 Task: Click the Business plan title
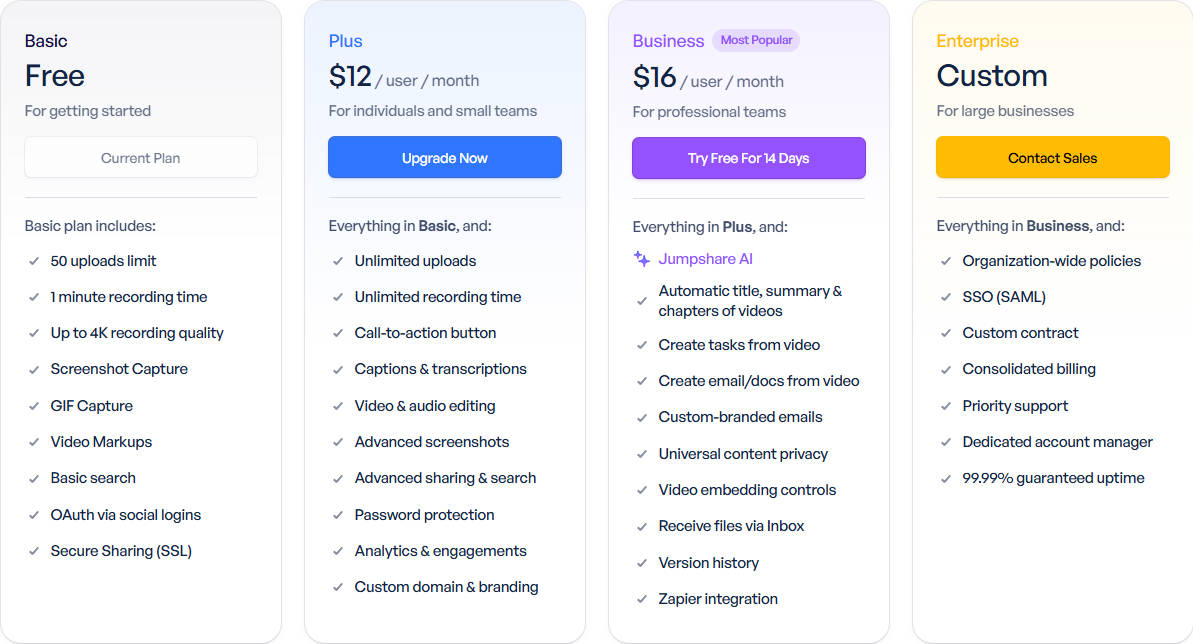tap(668, 41)
